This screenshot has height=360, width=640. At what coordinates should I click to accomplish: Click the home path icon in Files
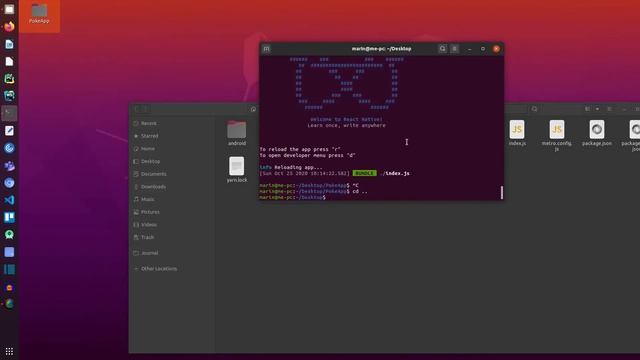[253, 109]
